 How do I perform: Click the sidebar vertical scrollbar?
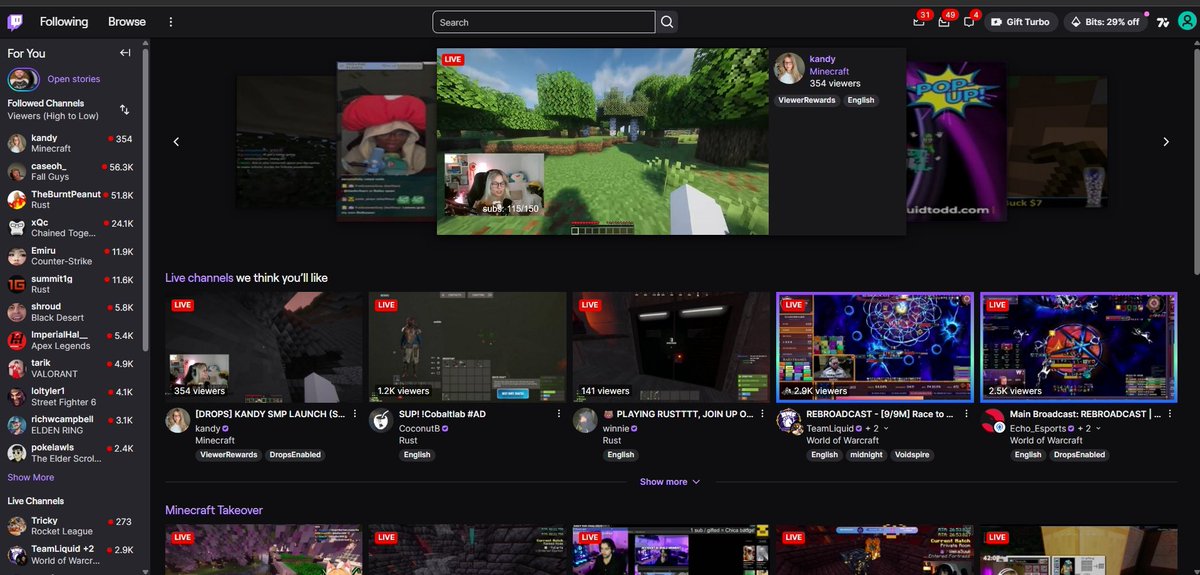[x=146, y=200]
